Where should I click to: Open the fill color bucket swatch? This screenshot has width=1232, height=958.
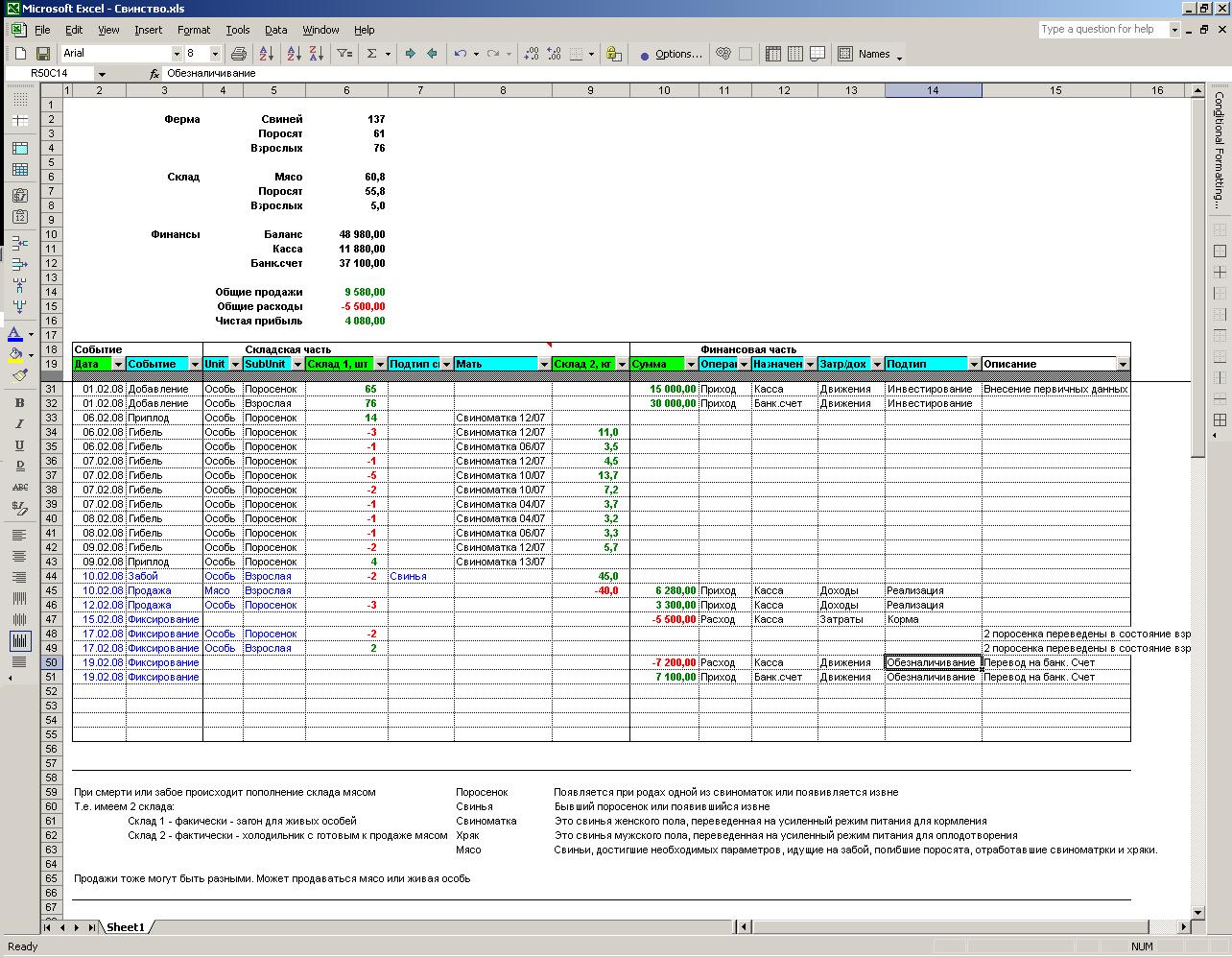click(16, 354)
